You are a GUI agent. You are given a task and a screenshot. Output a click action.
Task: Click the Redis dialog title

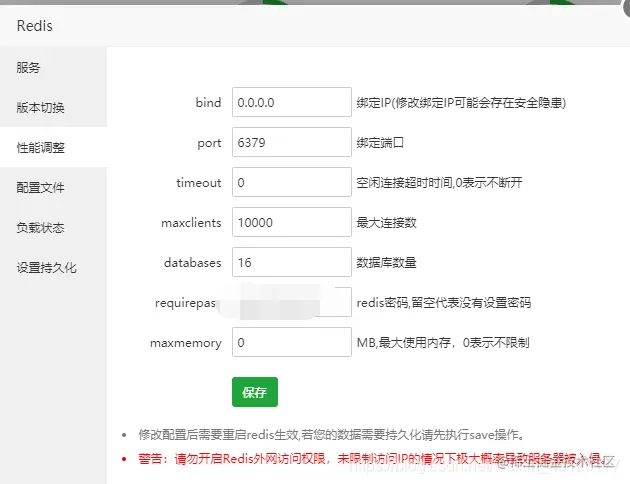click(x=35, y=26)
